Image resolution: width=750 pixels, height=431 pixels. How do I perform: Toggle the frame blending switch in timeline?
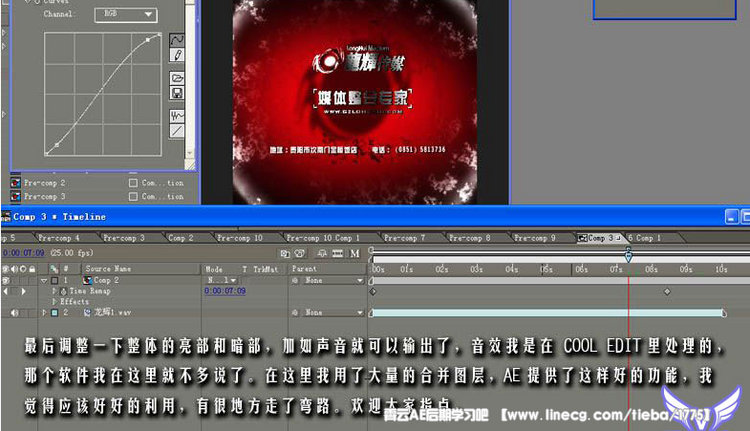[337, 254]
